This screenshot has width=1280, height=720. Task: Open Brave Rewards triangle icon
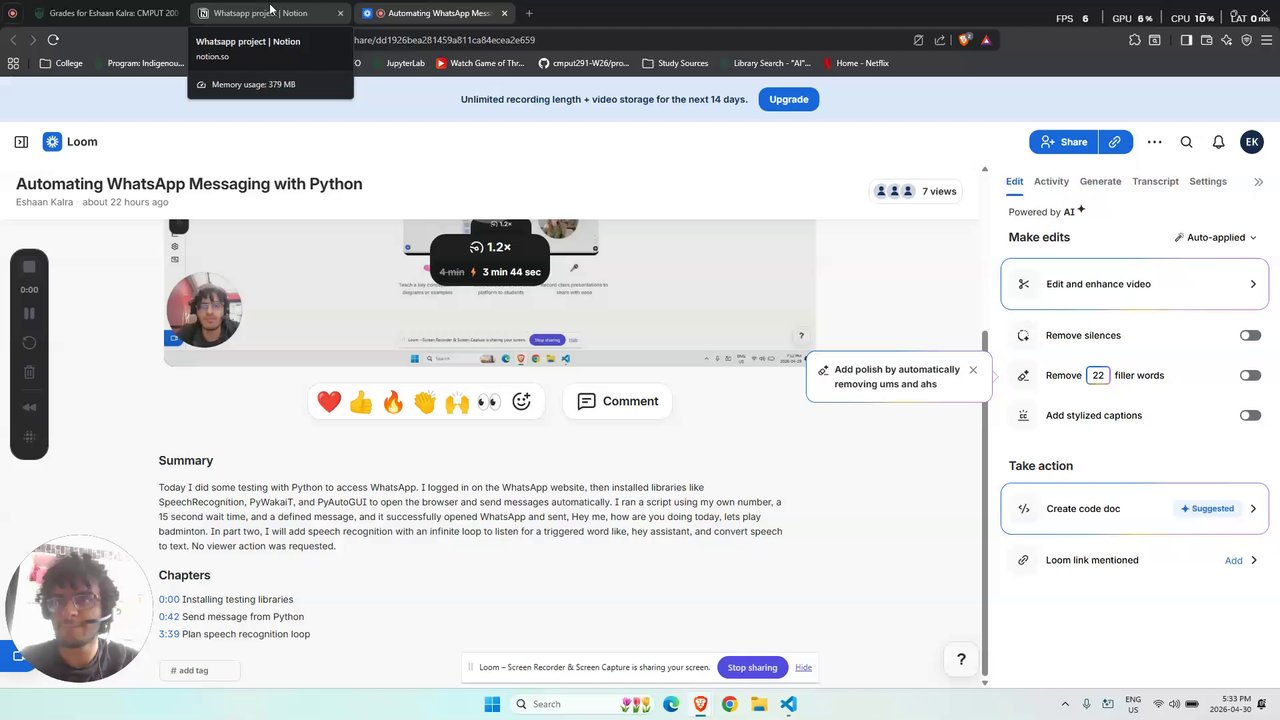986,40
